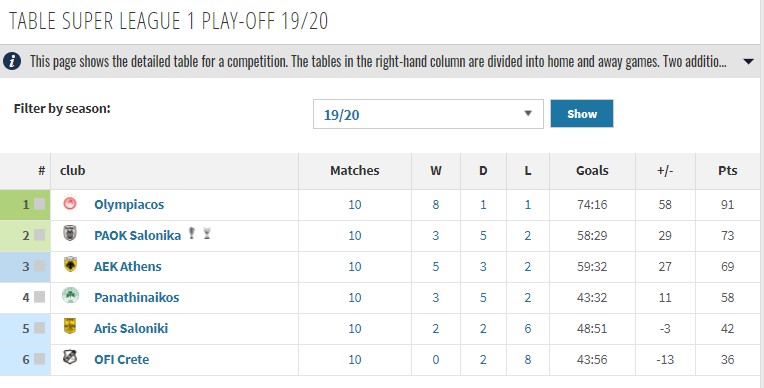Click the blue info icon in banner
This screenshot has height=388, width=764.
pyautogui.click(x=12, y=61)
